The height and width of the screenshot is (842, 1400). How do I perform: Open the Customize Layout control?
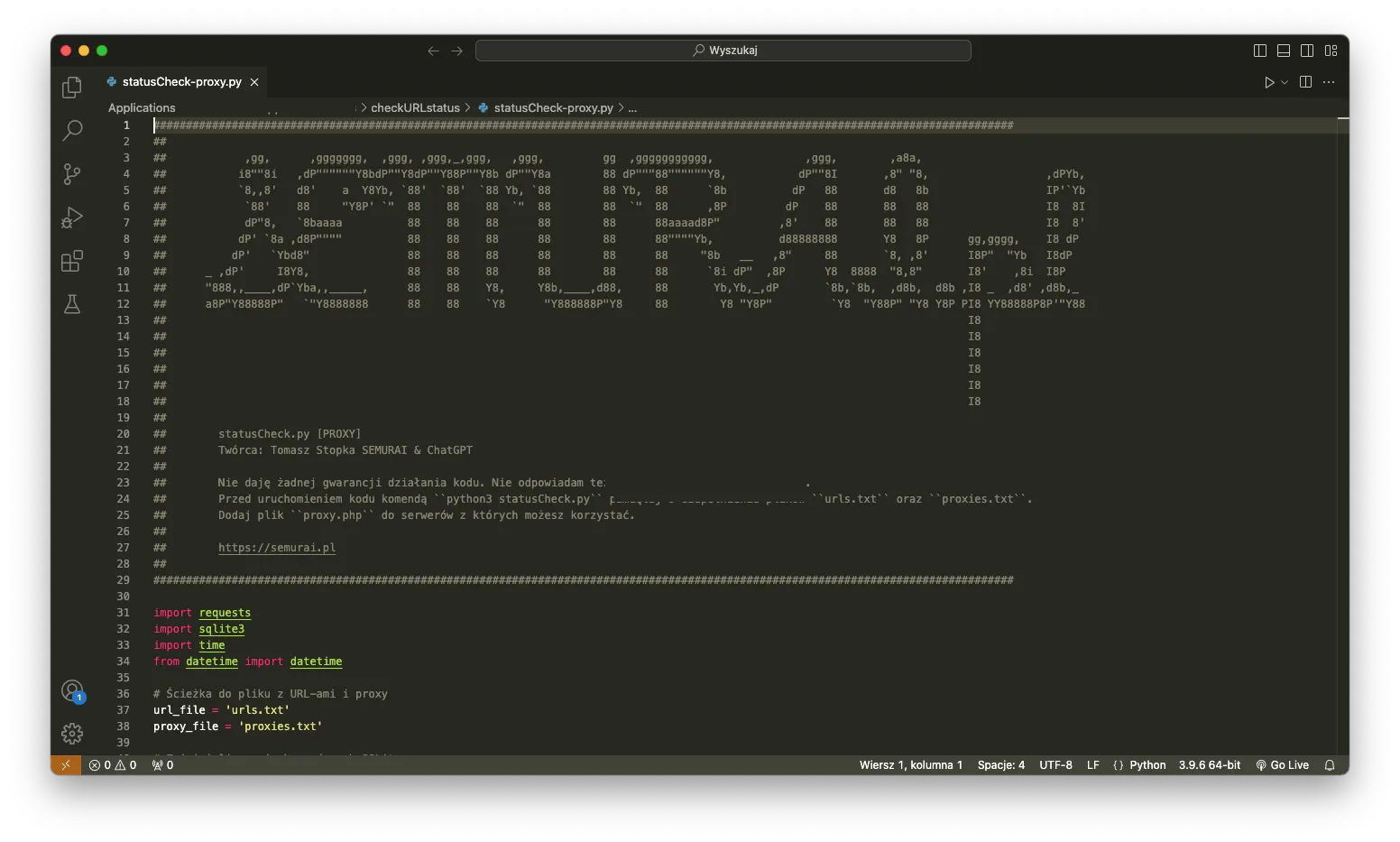pos(1331,51)
